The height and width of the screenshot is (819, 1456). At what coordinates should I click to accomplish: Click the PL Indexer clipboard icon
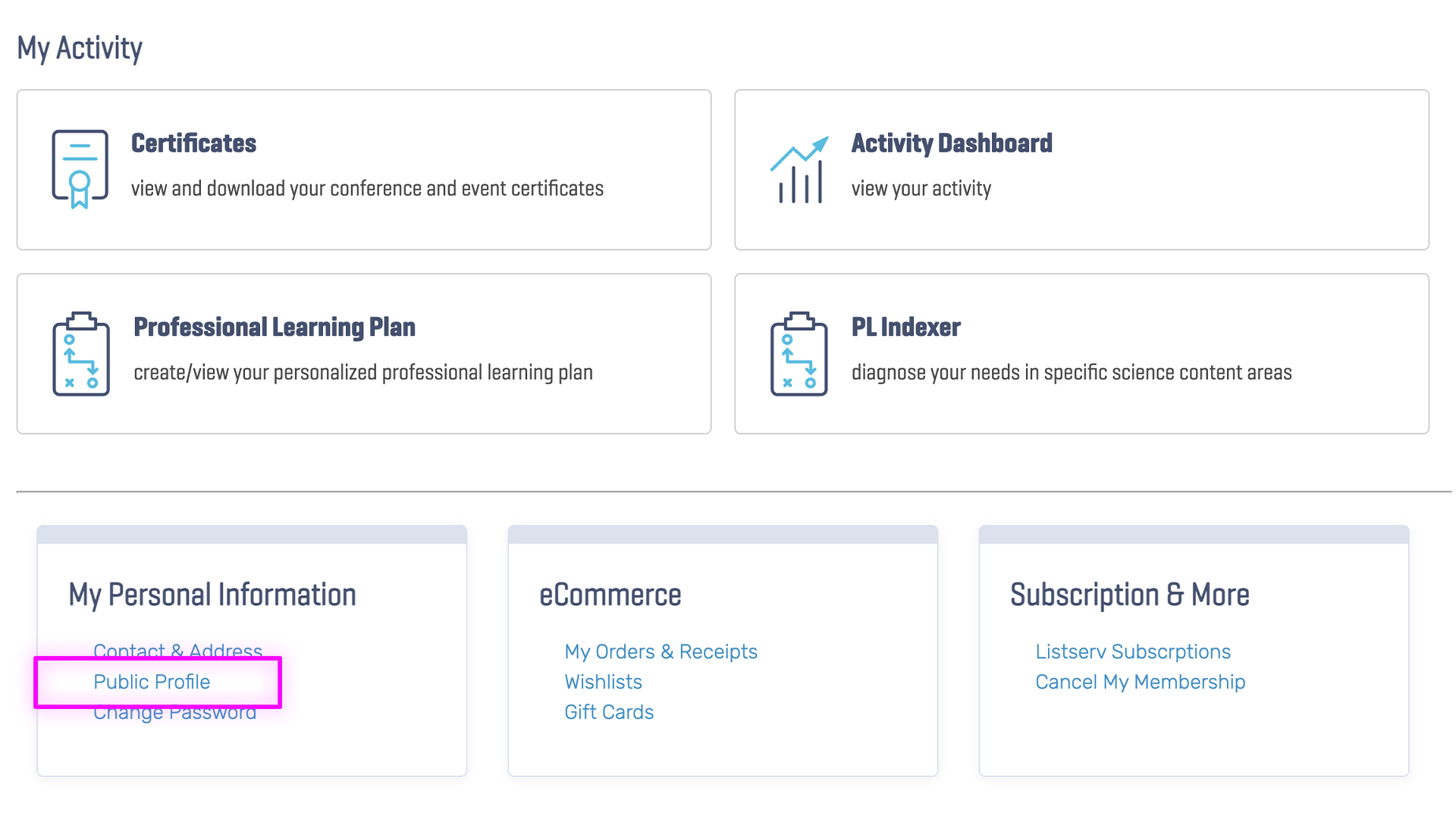(799, 353)
